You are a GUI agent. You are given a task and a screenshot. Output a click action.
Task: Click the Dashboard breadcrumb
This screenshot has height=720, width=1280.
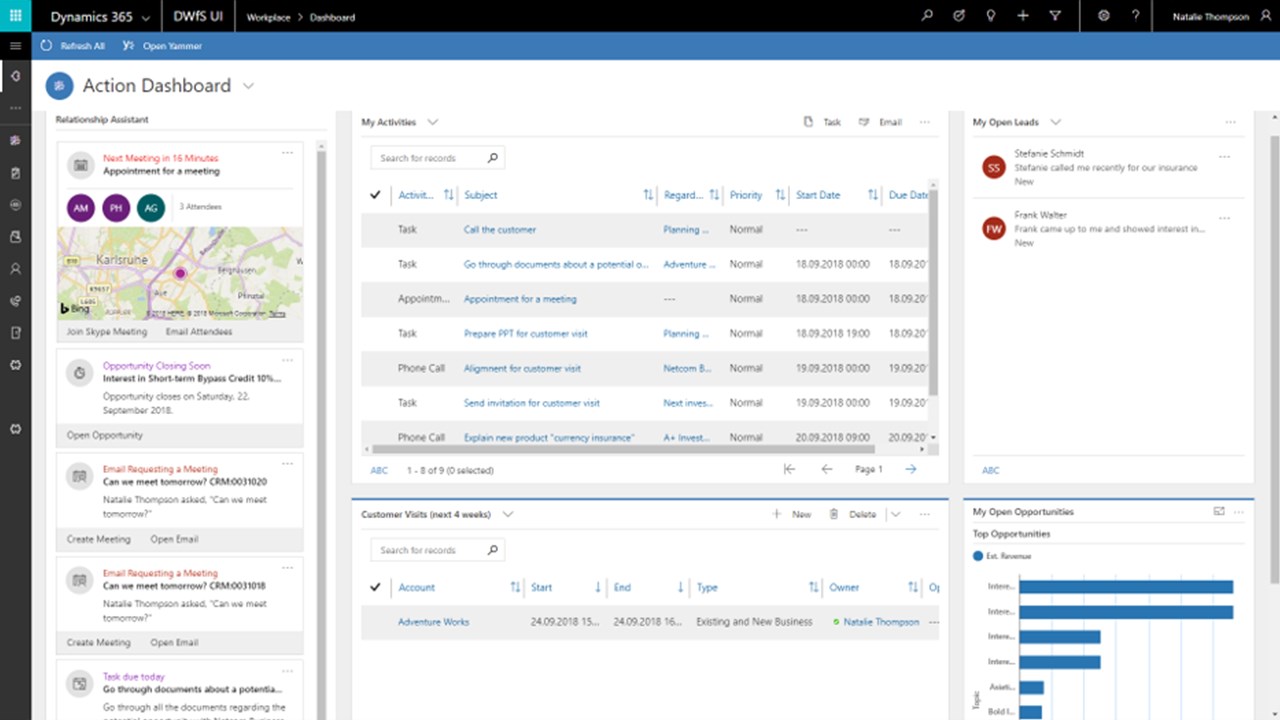pyautogui.click(x=332, y=17)
